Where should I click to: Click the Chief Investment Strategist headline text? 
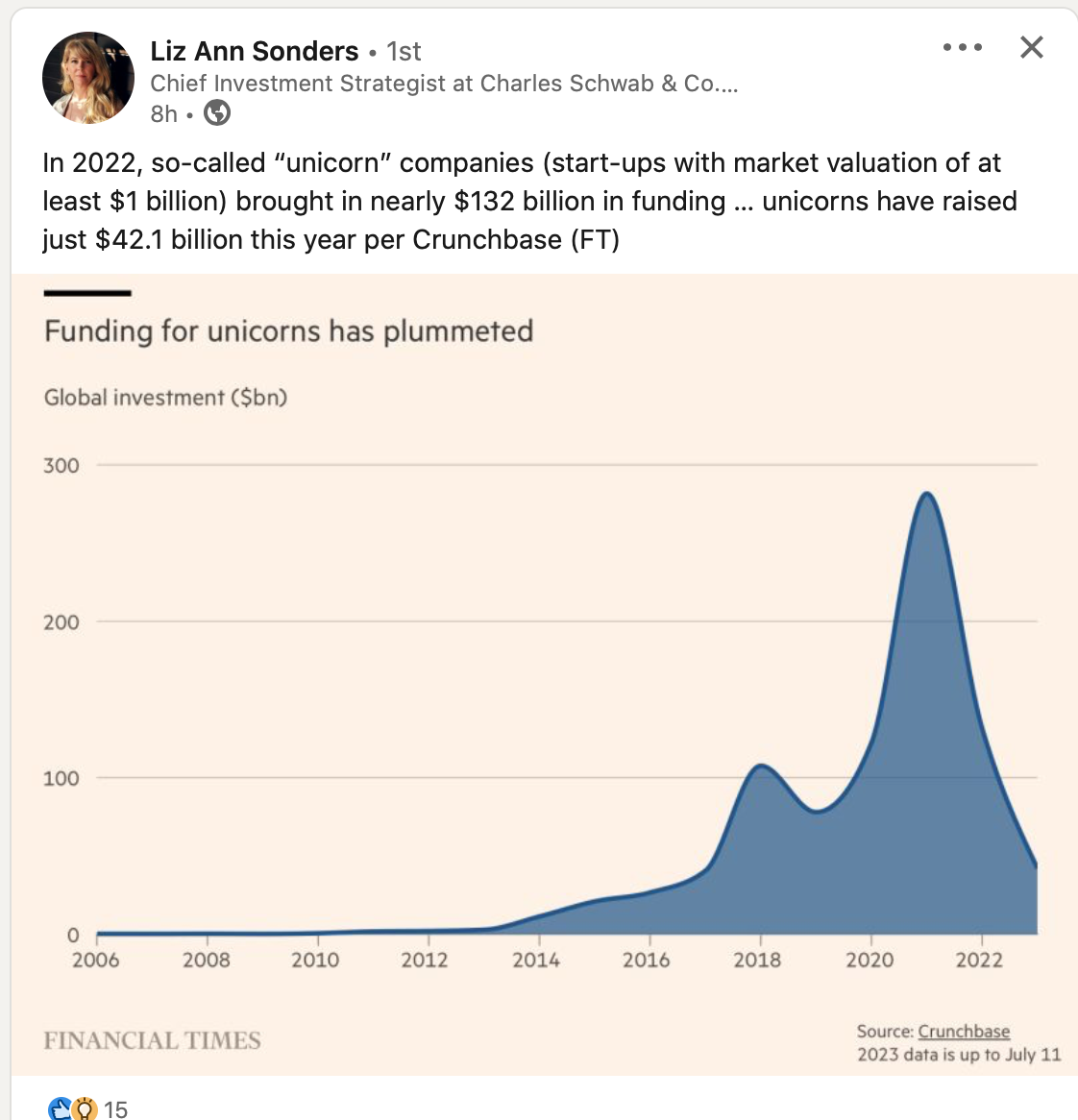click(x=444, y=84)
